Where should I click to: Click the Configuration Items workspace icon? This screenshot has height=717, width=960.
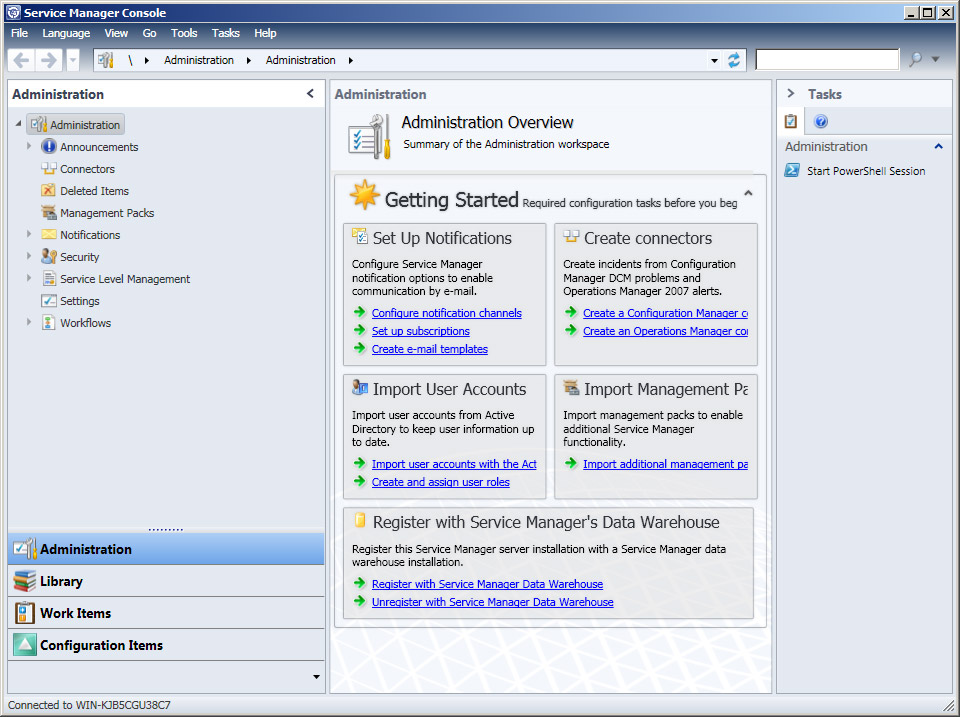pos(24,645)
